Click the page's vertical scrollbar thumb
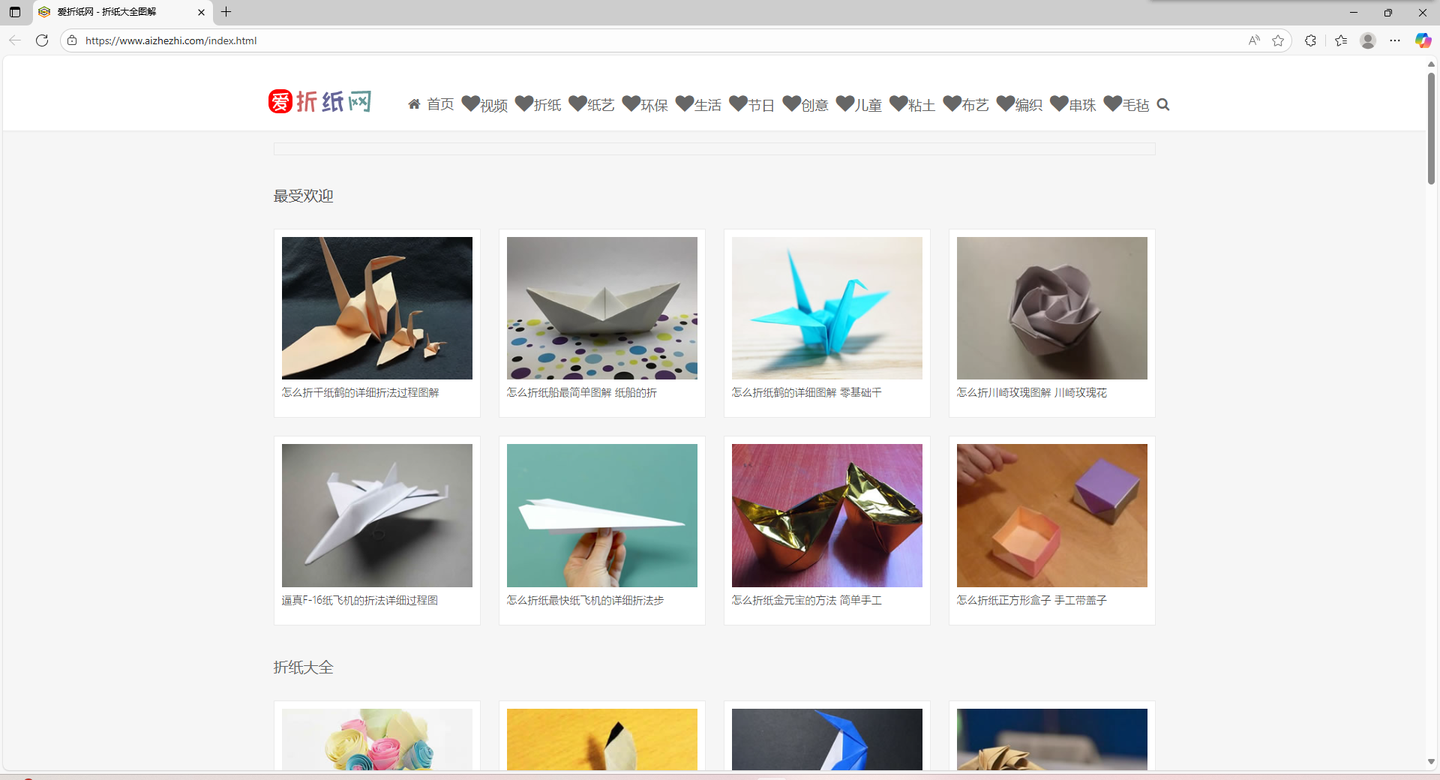Screen dimensions: 1440x780 pos(1432,127)
